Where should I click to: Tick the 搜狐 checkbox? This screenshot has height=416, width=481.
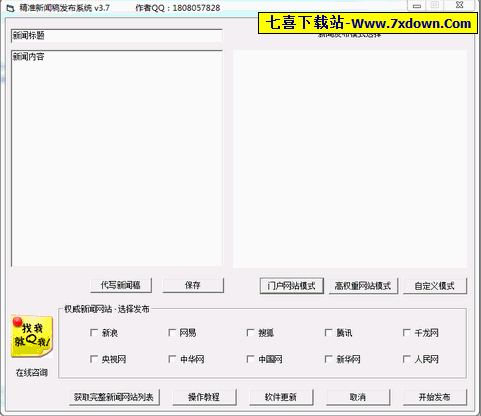point(250,333)
